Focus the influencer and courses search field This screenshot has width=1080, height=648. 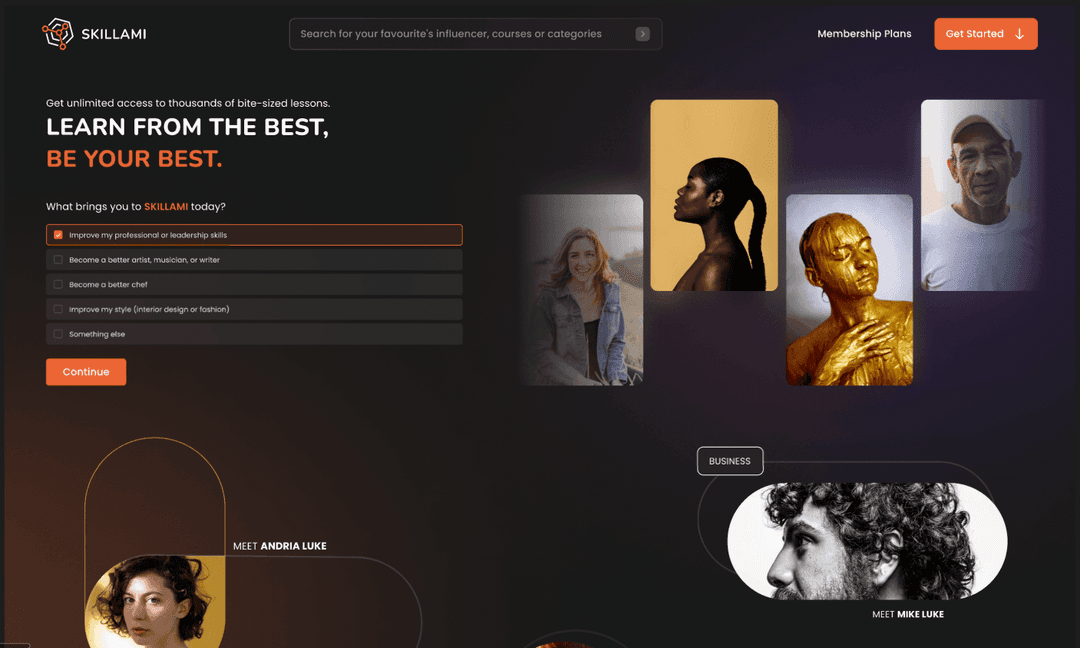475,34
